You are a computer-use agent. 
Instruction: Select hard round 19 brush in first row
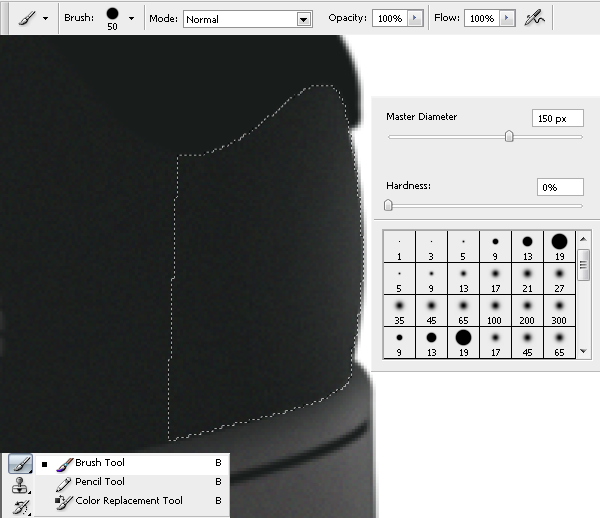[559, 246]
